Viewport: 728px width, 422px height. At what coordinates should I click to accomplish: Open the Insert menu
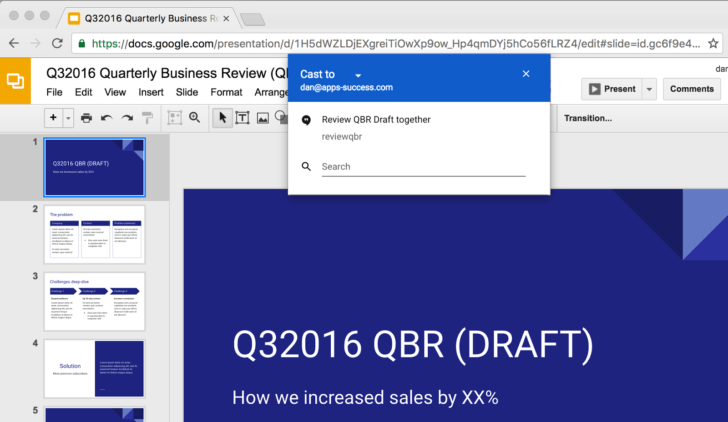click(x=151, y=92)
